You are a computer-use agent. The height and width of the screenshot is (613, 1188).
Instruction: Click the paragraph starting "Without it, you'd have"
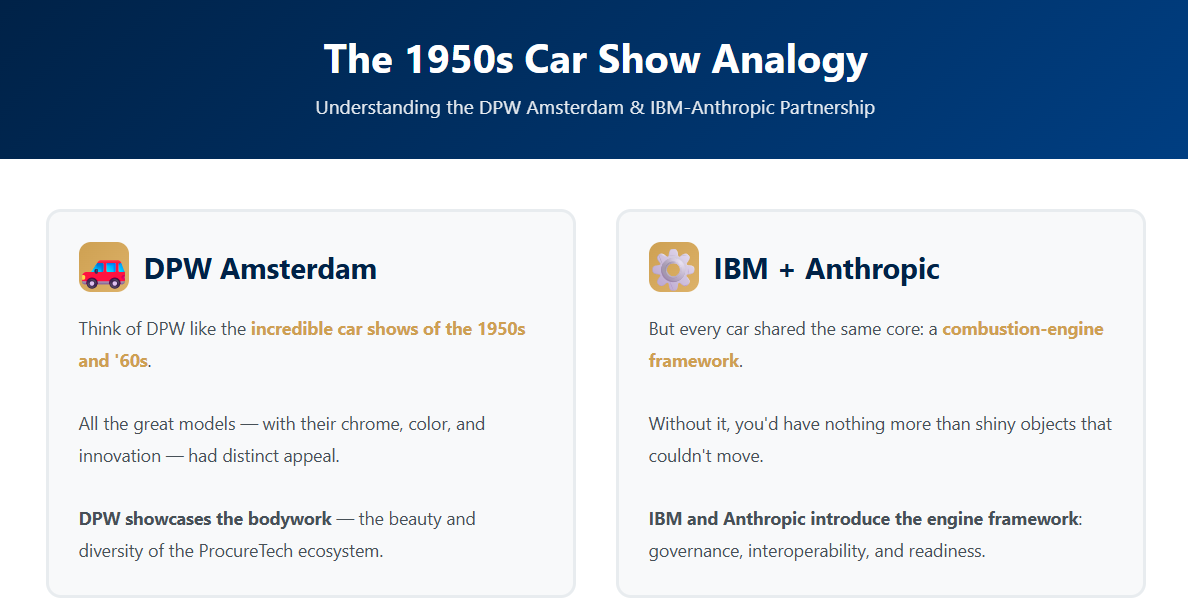click(880, 424)
